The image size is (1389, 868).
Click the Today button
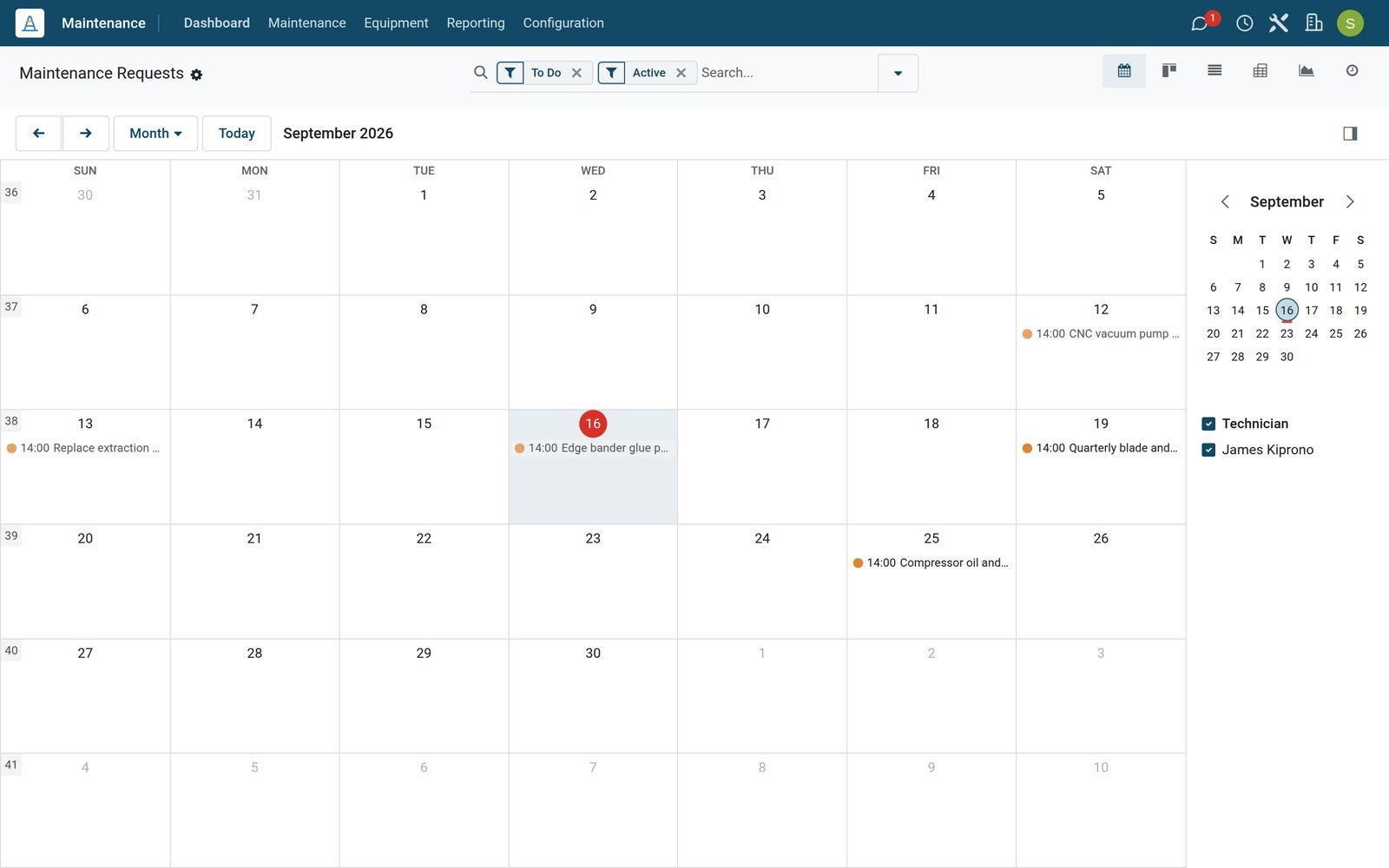[x=236, y=134]
